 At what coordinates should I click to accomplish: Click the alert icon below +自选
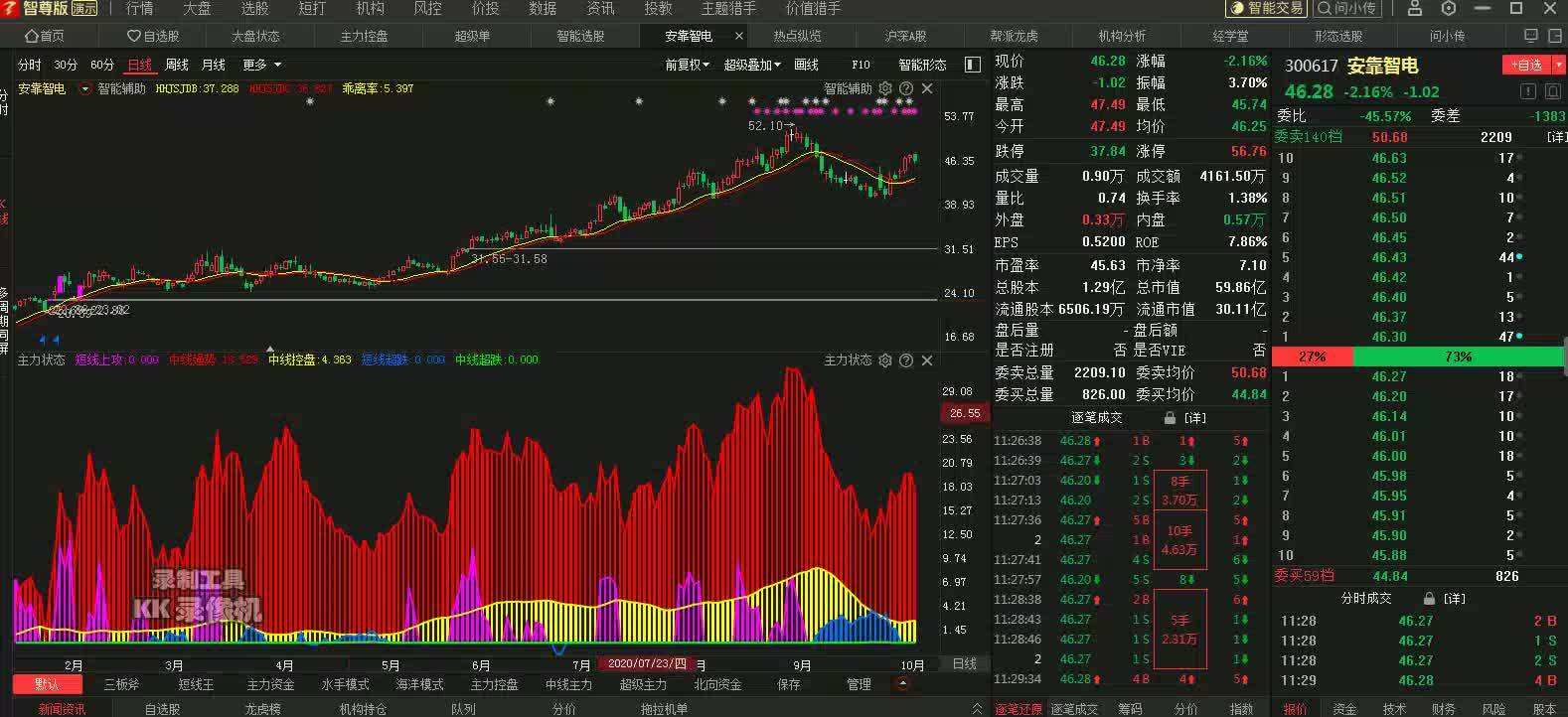click(1528, 90)
